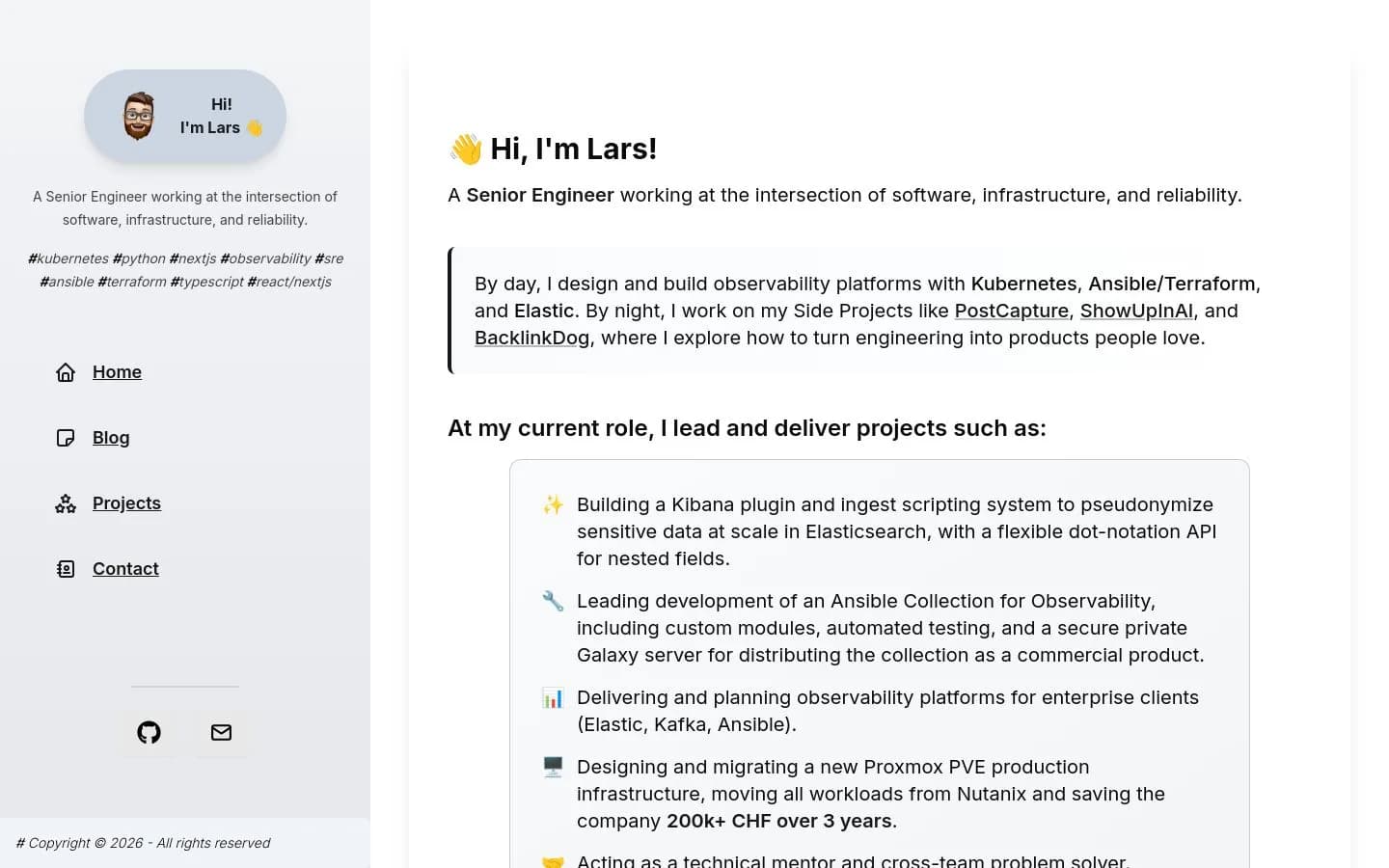
Task: Click the email envelope icon
Action: pos(221,733)
